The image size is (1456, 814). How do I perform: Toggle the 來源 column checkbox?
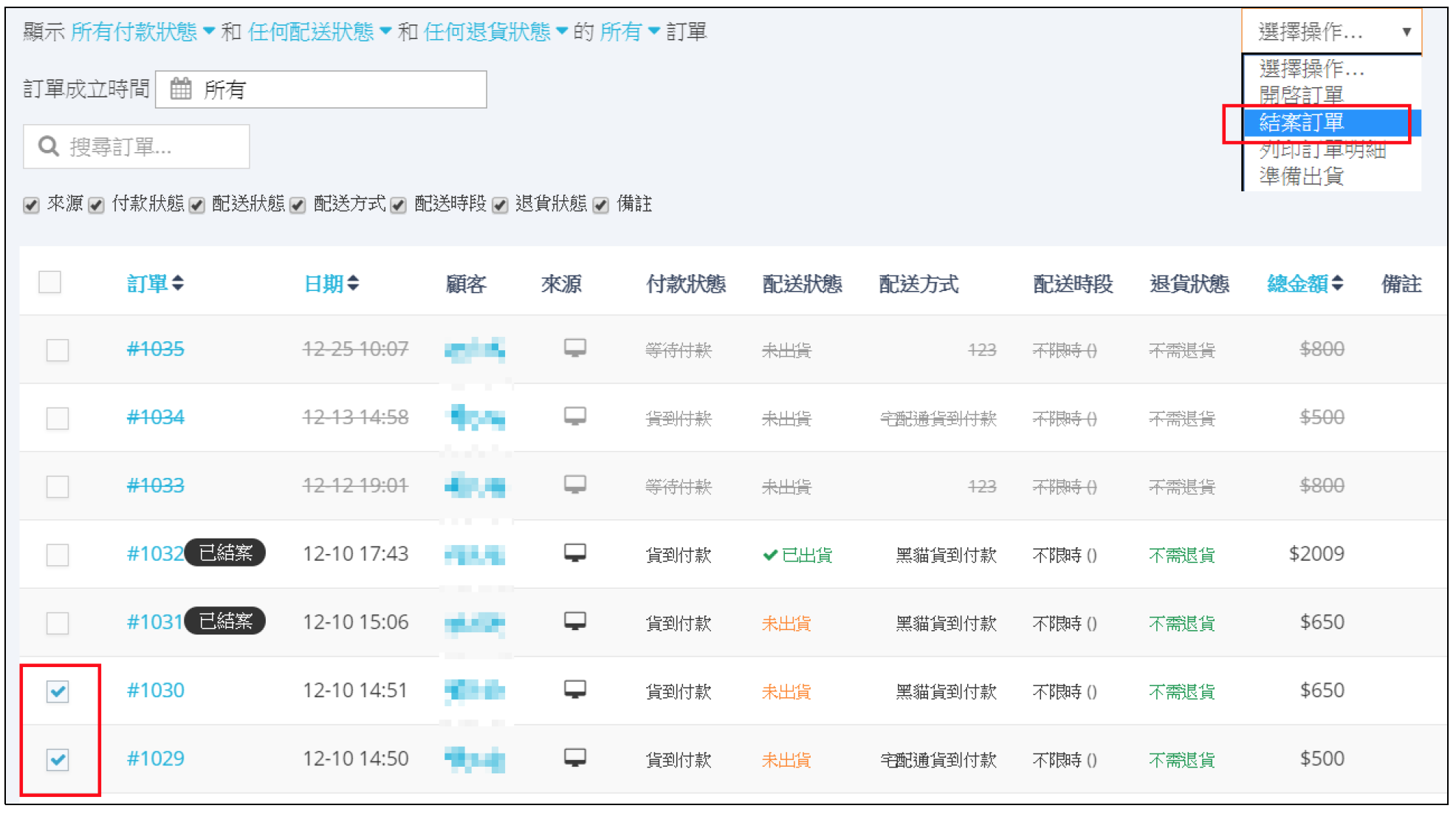coord(31,205)
